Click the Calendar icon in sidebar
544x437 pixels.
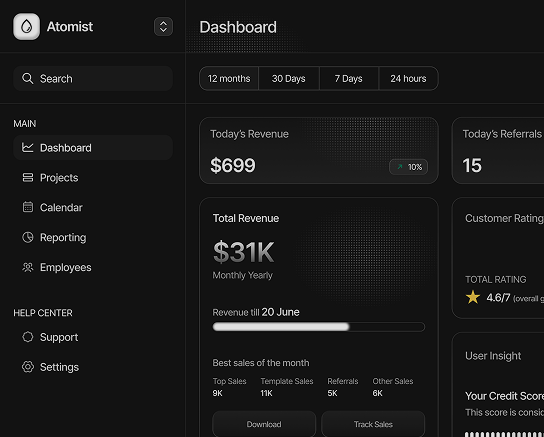tap(28, 207)
